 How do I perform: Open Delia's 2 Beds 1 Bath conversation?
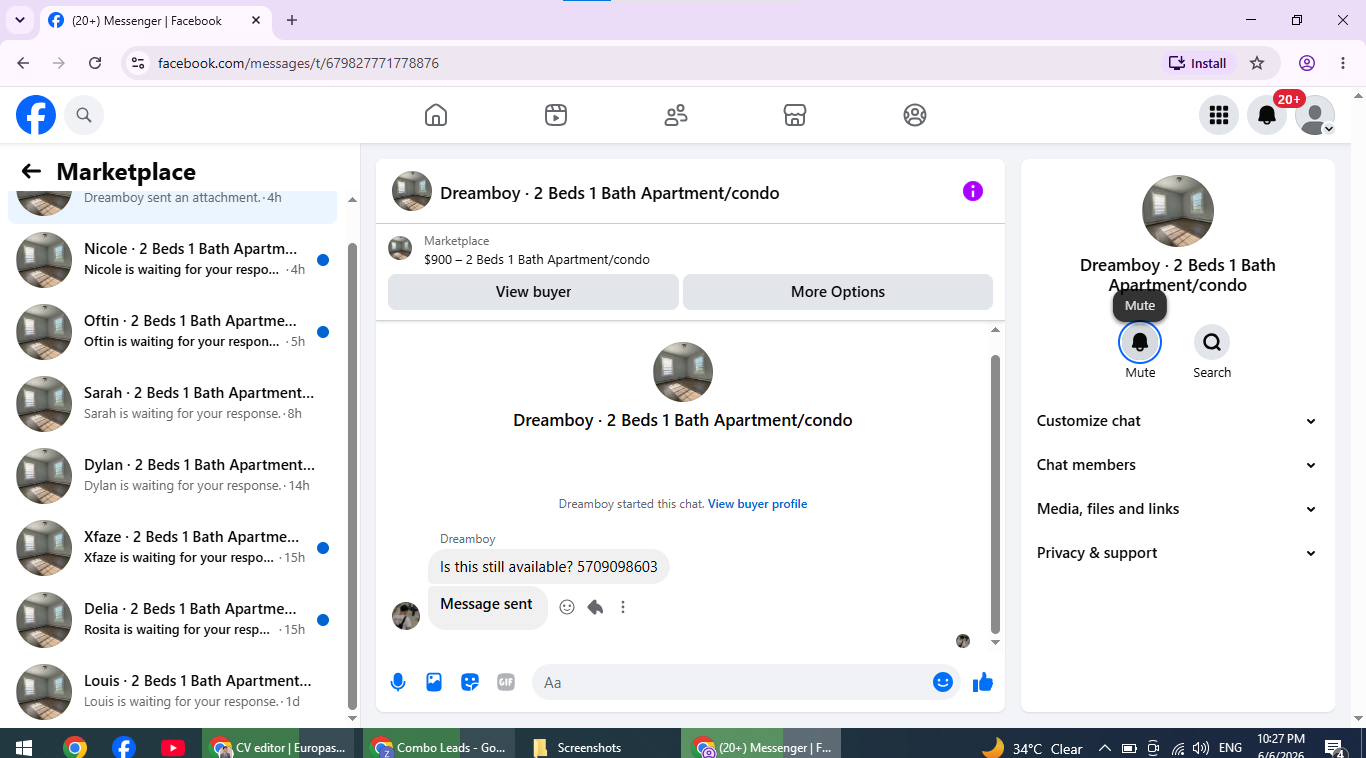[x=173, y=620]
